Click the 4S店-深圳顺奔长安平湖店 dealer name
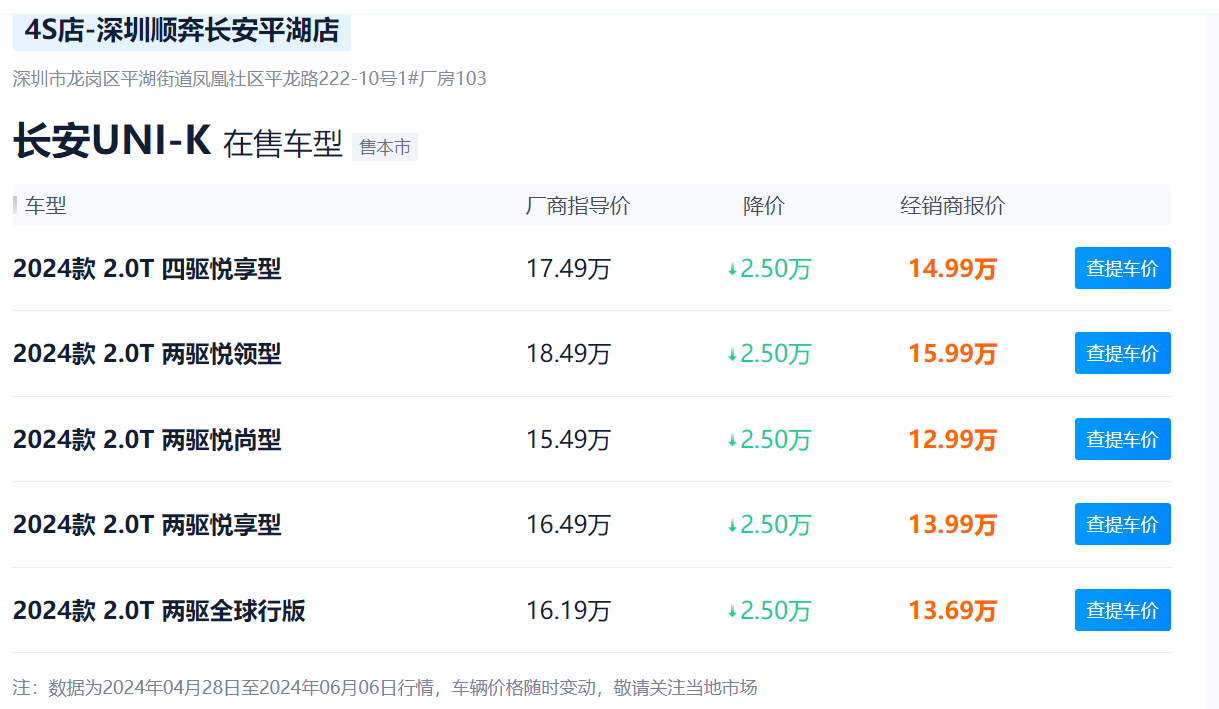The width and height of the screenshot is (1219, 709). coord(182,31)
